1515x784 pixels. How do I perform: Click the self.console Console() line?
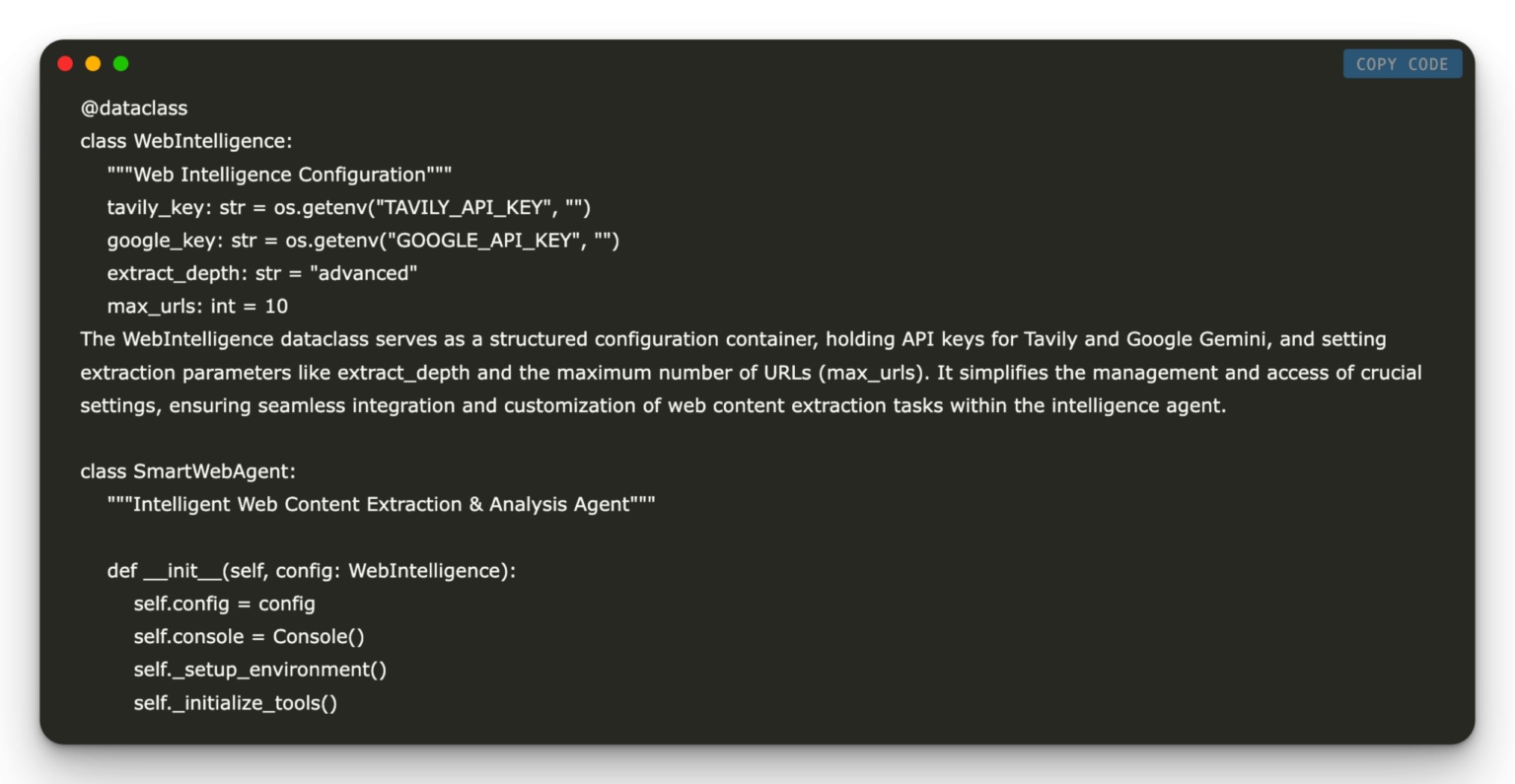(x=249, y=636)
